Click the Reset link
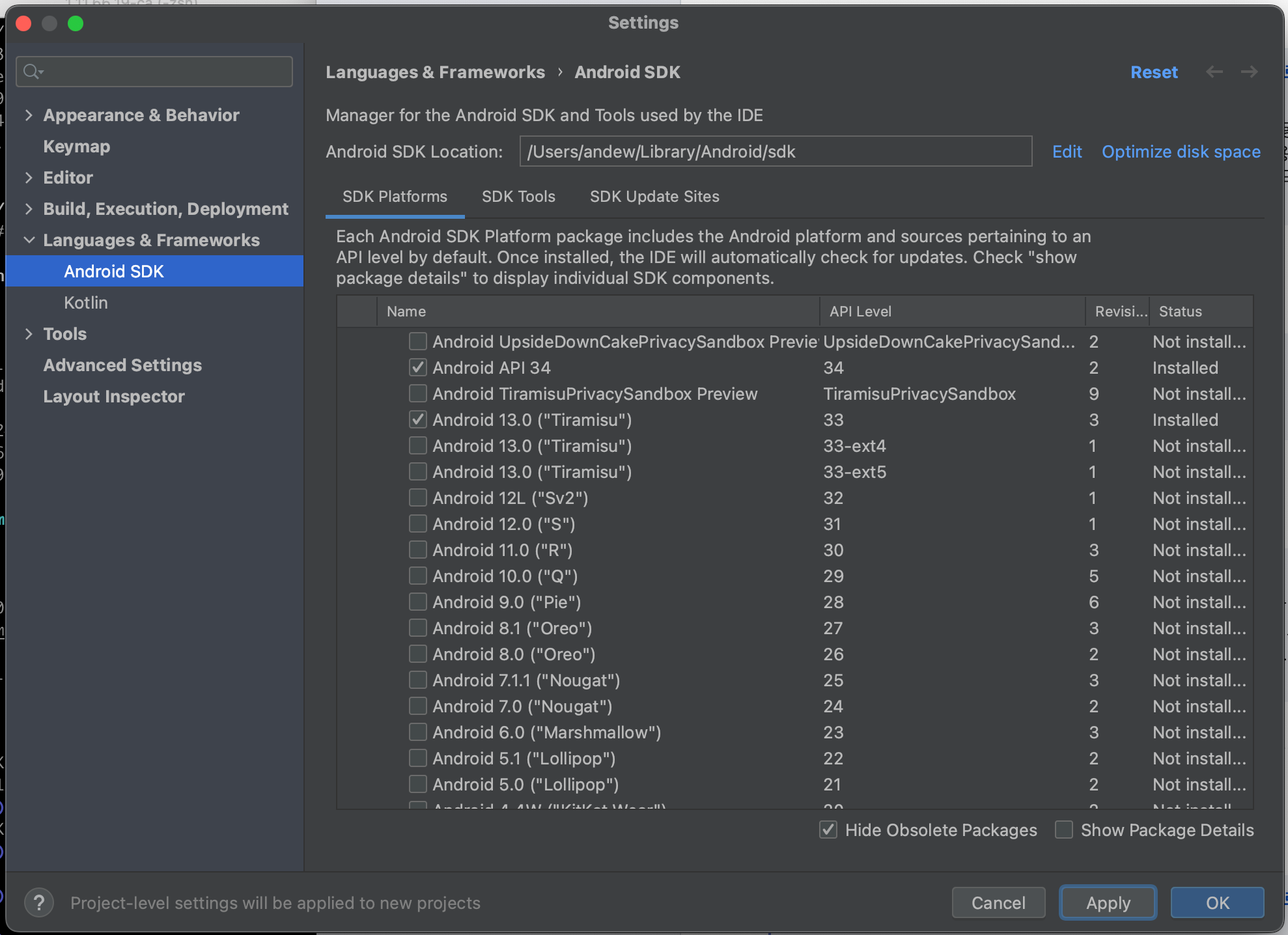The image size is (1288, 935). point(1154,72)
